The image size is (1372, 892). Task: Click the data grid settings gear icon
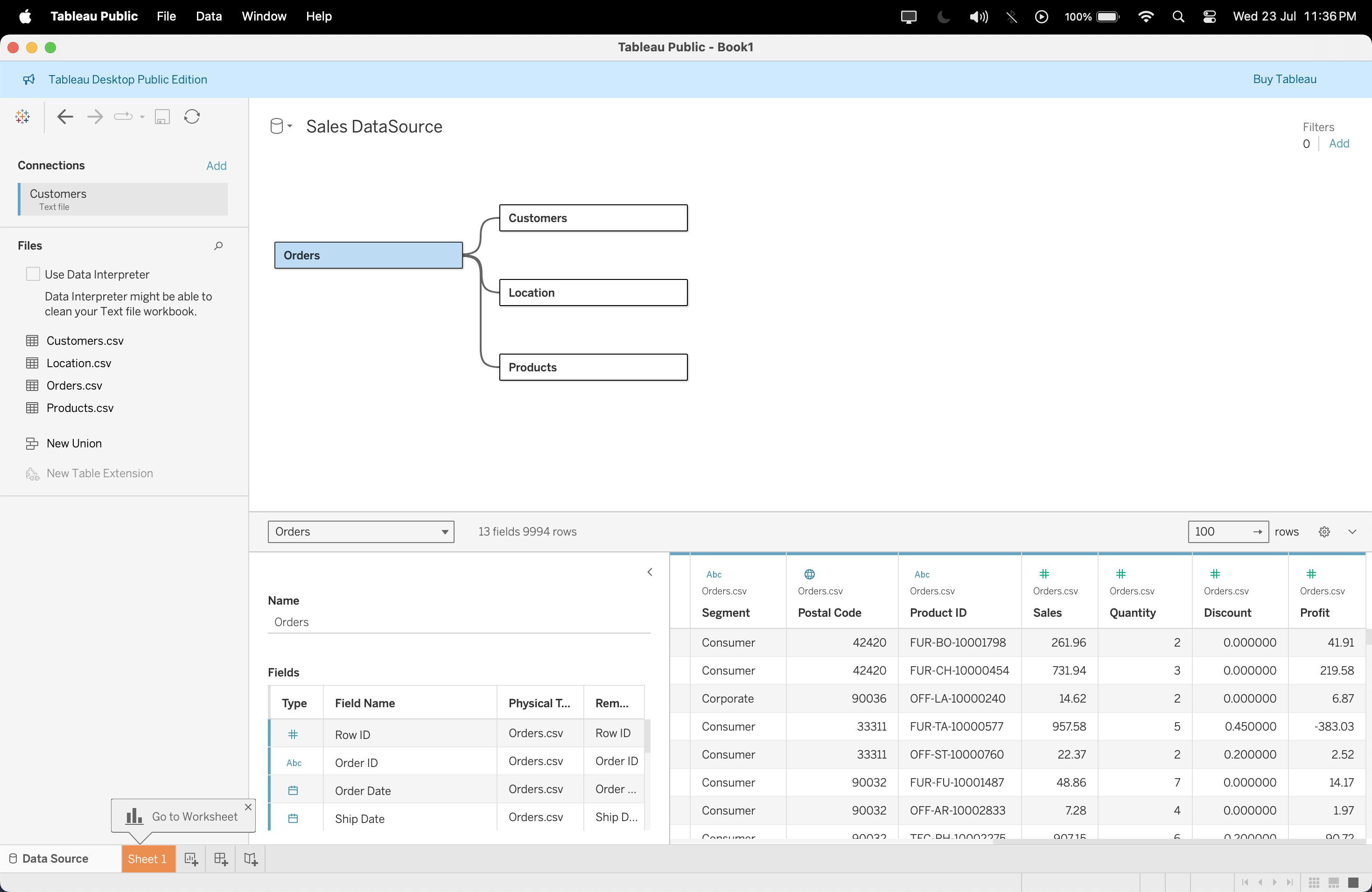coord(1325,532)
